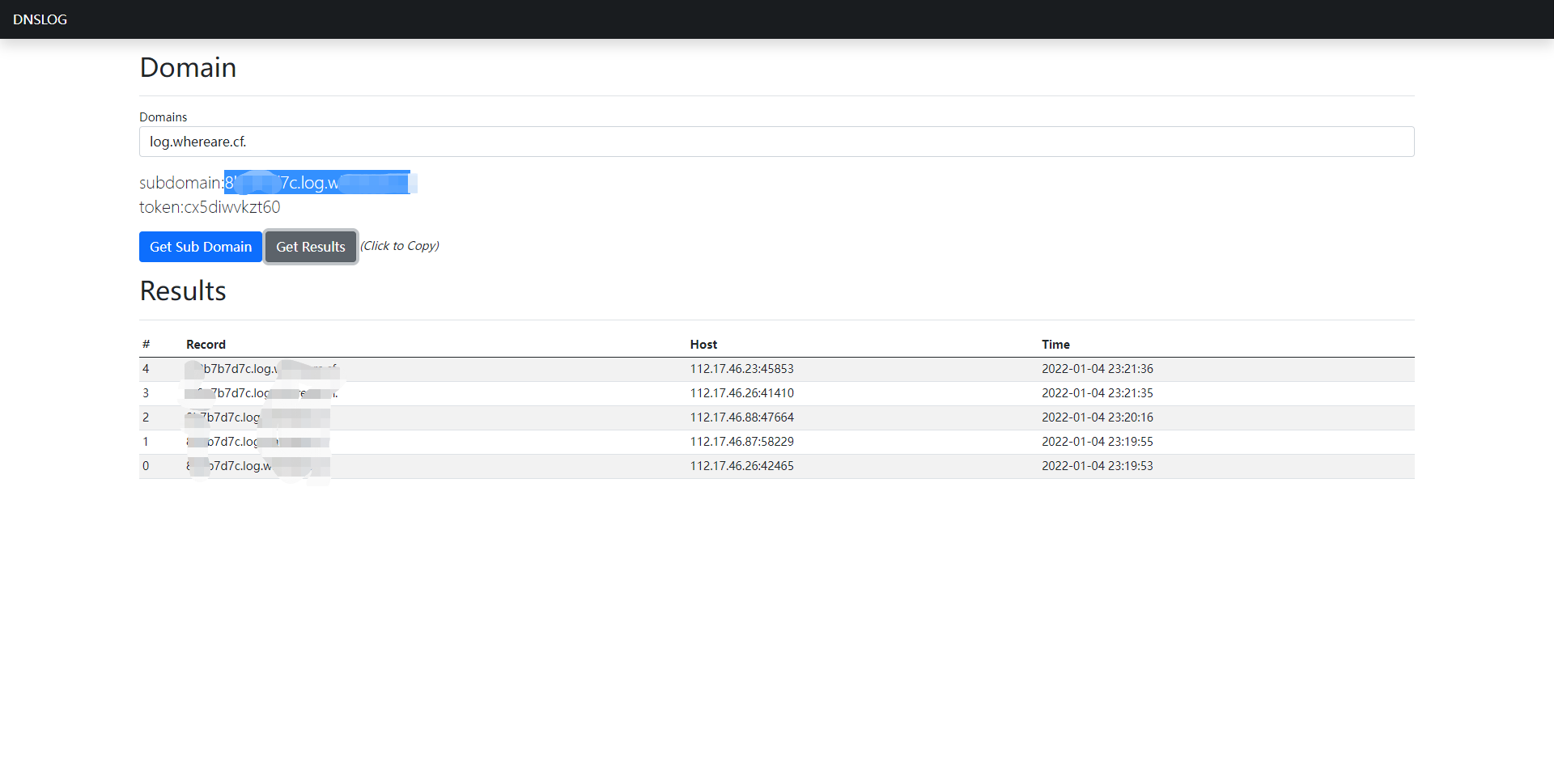This screenshot has width=1554, height=784.
Task: Select host 112.17.46.87:58229
Action: 741,442
